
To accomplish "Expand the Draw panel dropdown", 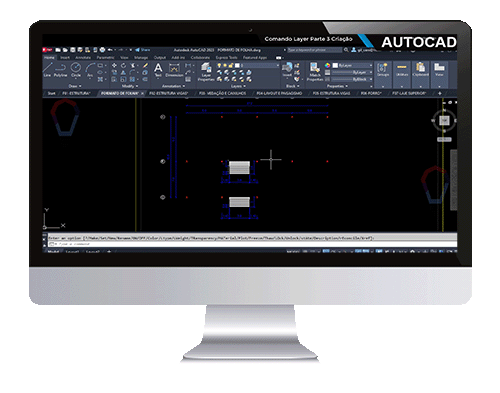I will (75, 86).
